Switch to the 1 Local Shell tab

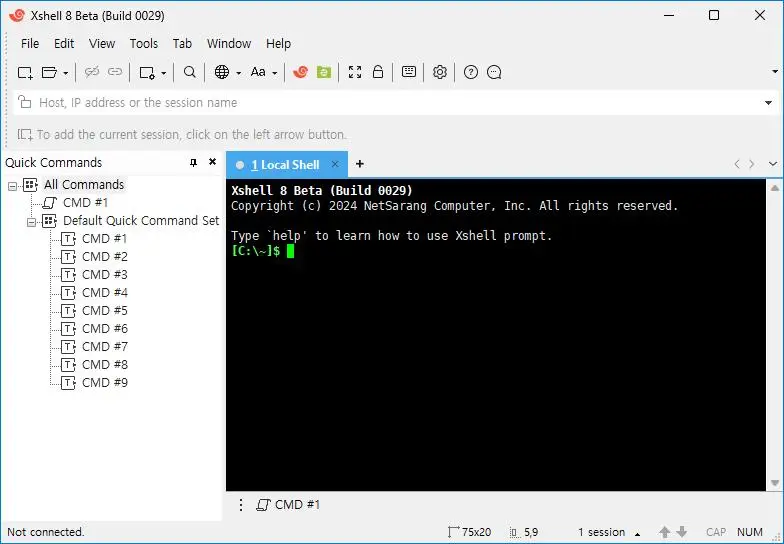[x=286, y=165]
